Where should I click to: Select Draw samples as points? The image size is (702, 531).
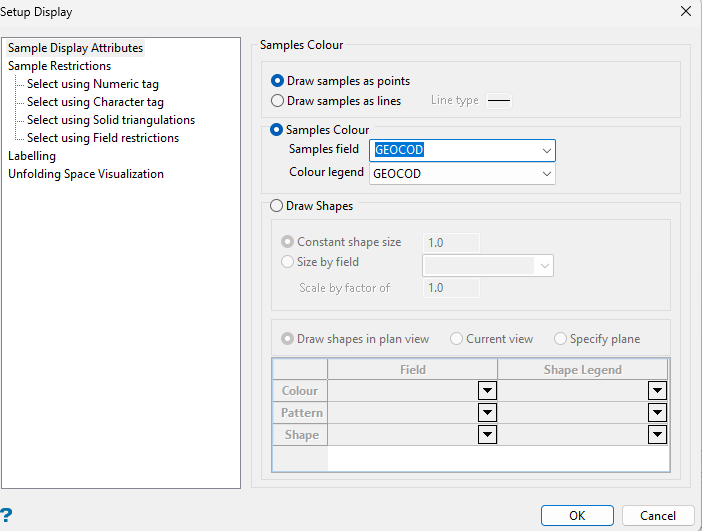(x=277, y=81)
